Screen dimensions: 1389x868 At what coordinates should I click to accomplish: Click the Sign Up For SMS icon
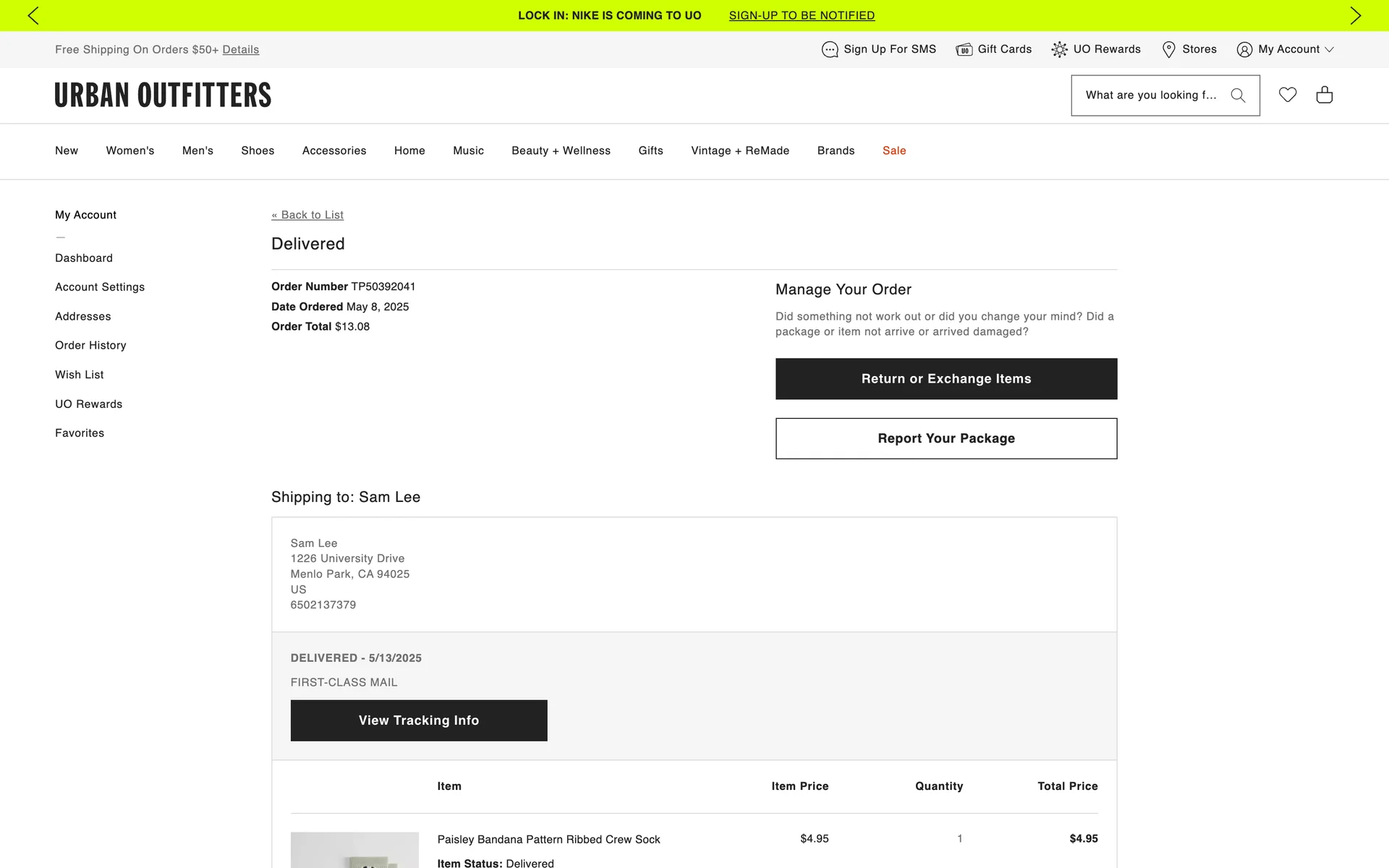(x=830, y=49)
